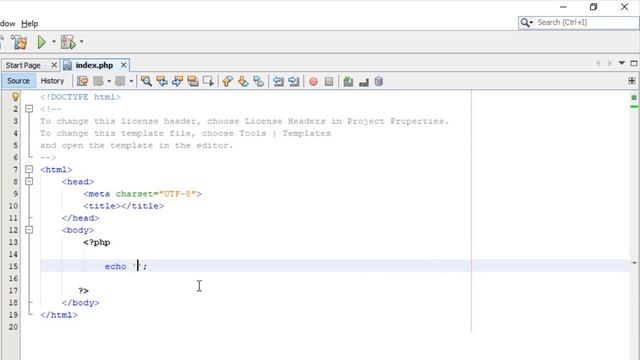Click the "and open the template in the editor." comment
Screen dimensions: 640x360
136,146
